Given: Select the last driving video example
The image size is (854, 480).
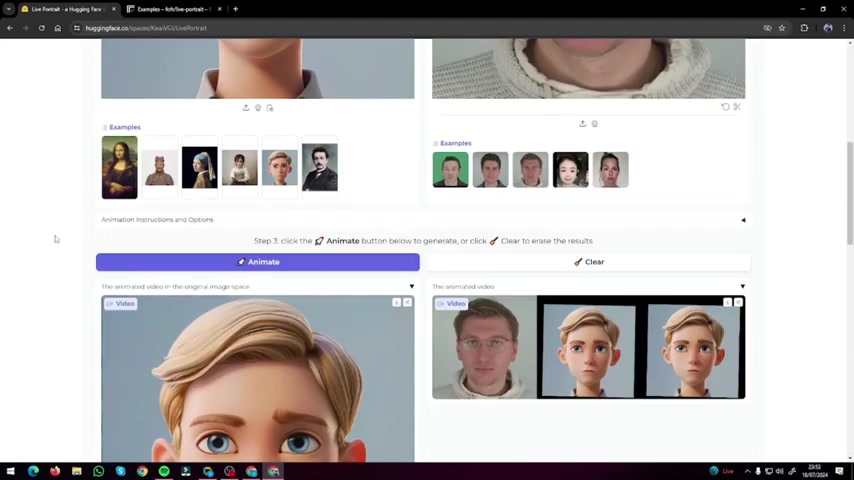Looking at the screenshot, I should click(611, 170).
